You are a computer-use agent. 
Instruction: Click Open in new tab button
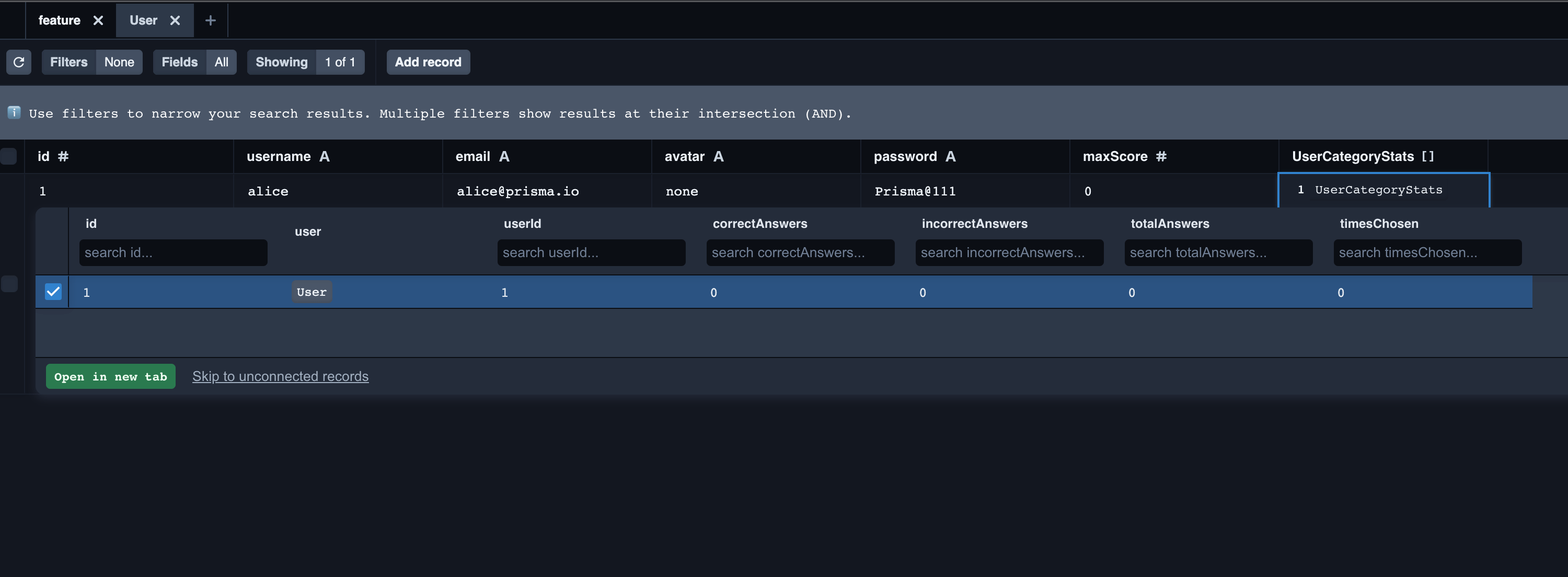(x=110, y=376)
